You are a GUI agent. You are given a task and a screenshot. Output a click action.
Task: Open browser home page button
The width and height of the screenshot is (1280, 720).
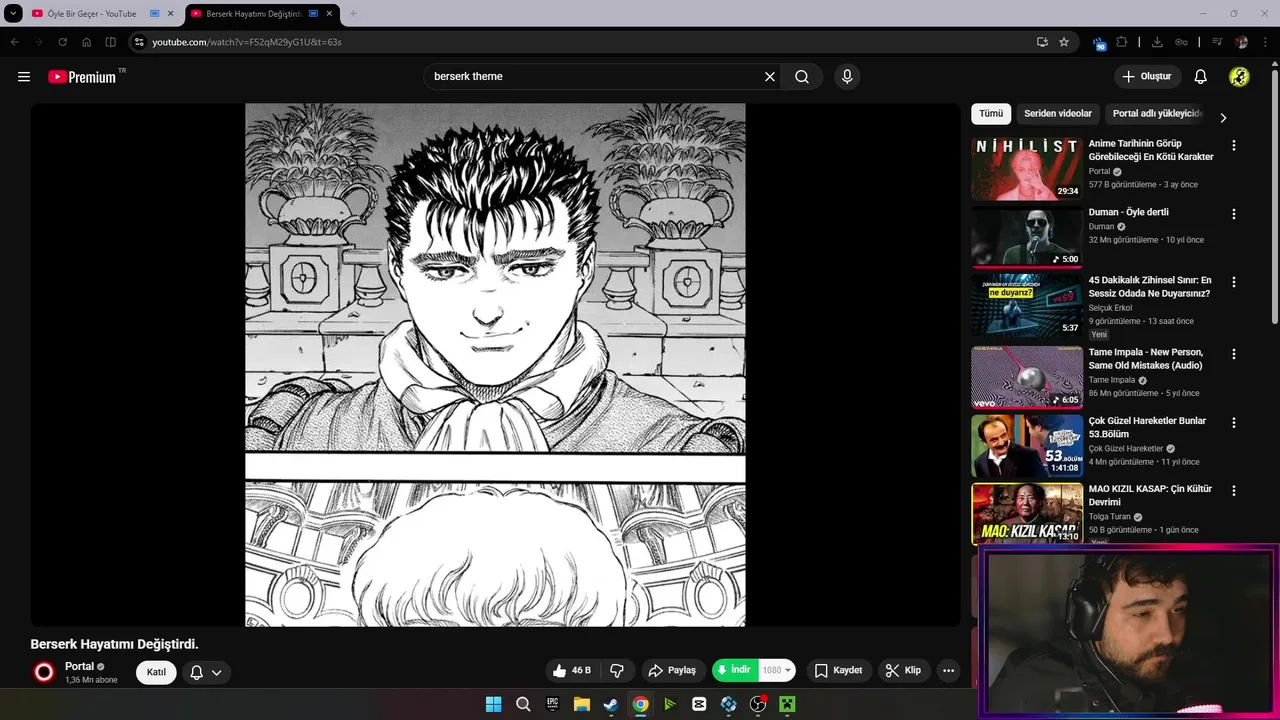point(86,42)
